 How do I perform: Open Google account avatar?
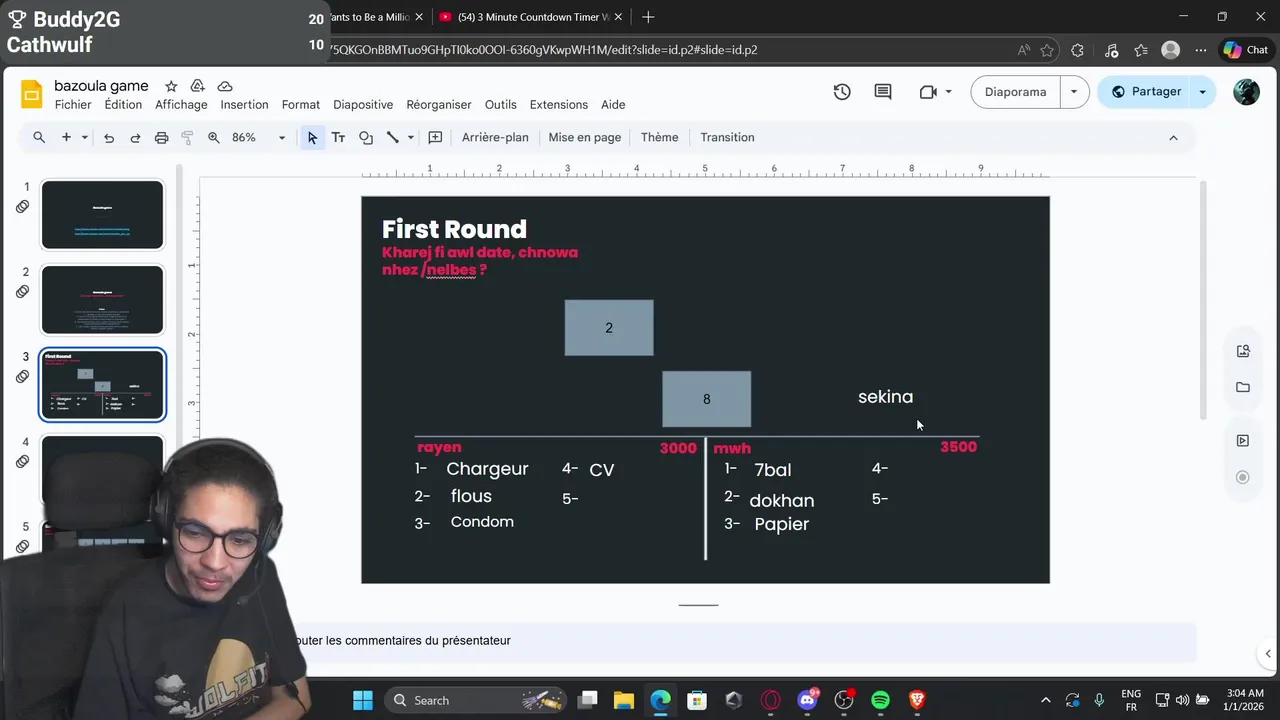pos(1246,92)
